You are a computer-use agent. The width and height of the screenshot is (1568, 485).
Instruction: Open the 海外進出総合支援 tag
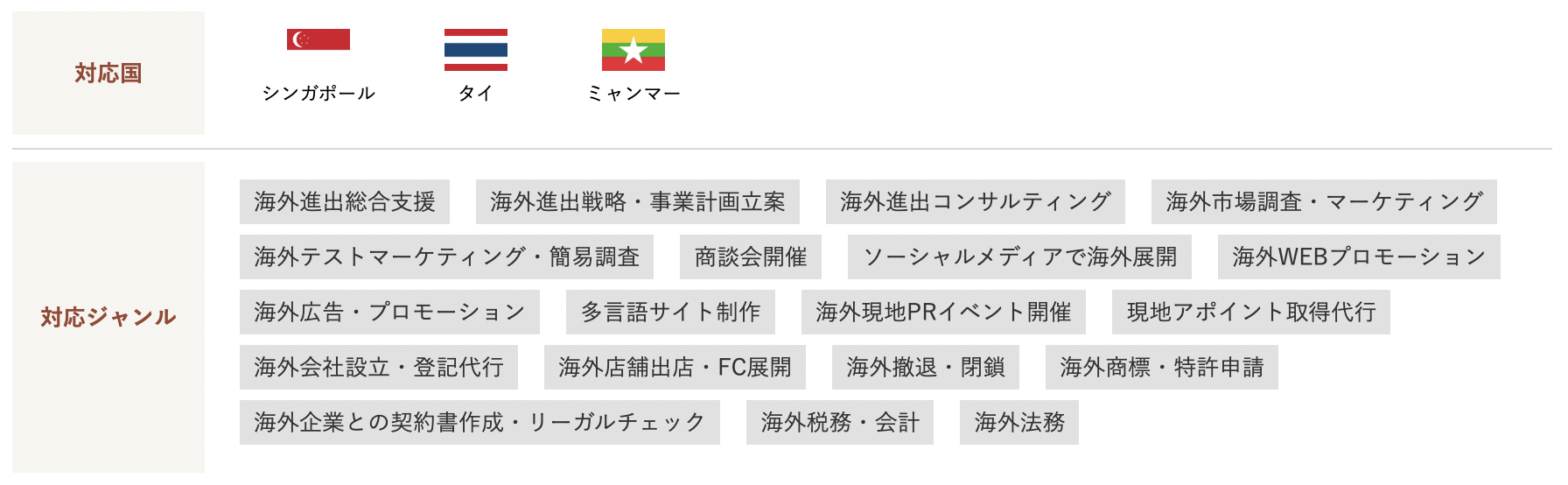click(345, 202)
